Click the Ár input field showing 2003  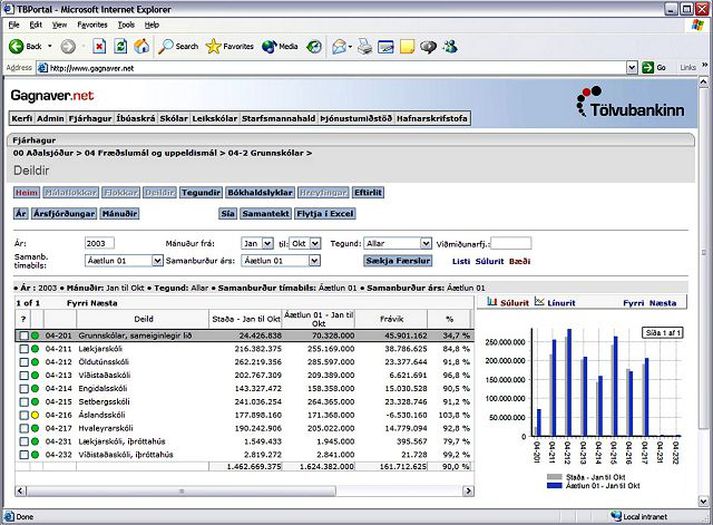coord(100,244)
